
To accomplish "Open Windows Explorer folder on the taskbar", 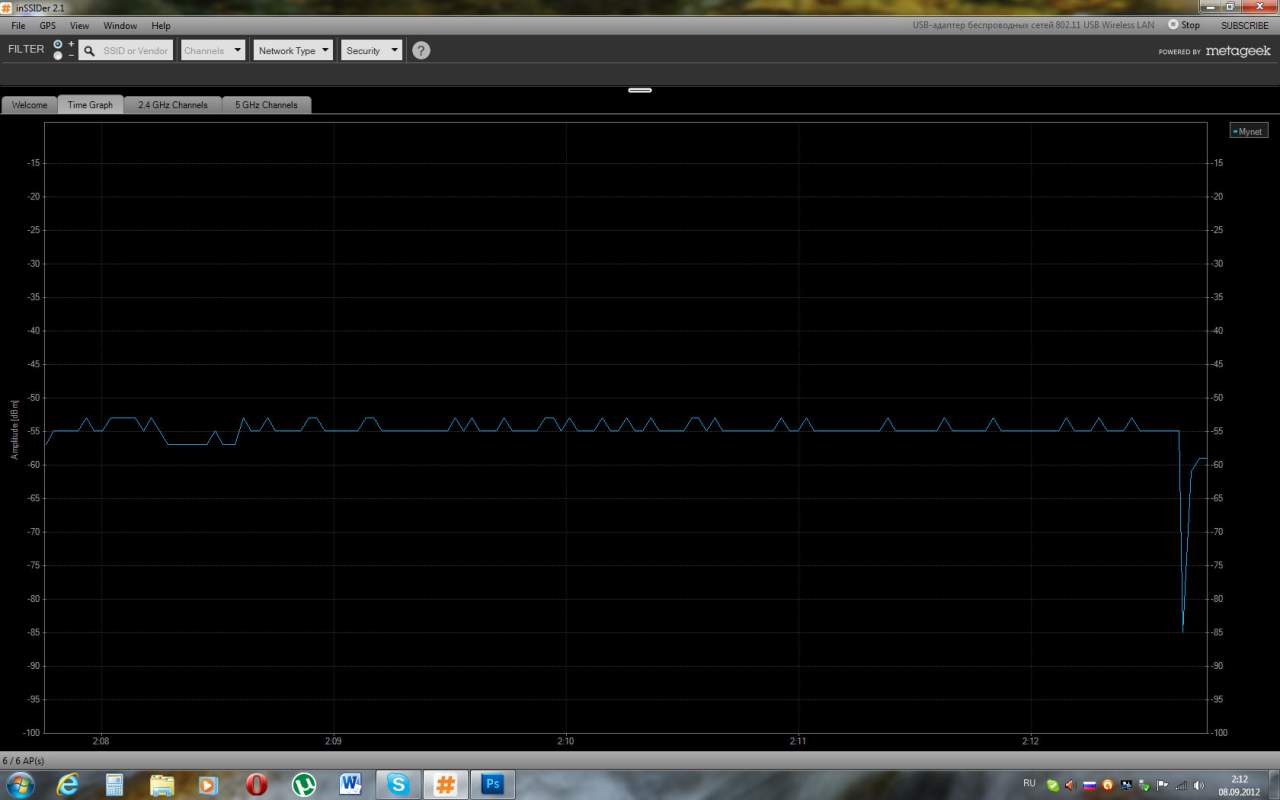I will [162, 784].
